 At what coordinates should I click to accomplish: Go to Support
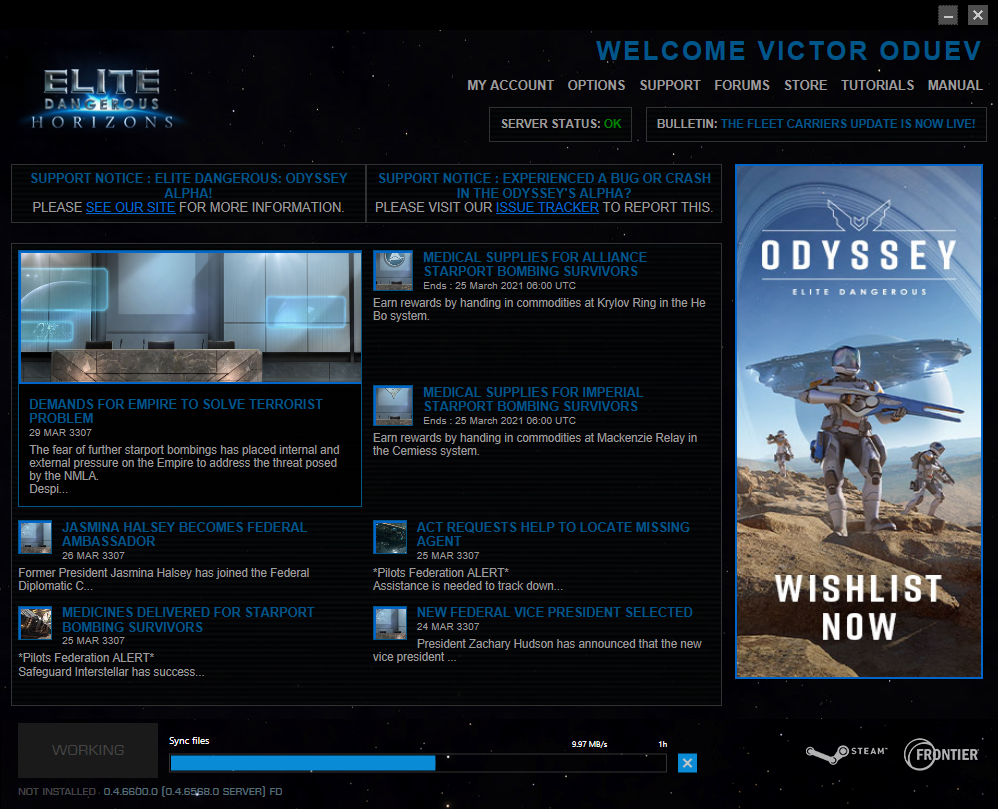(x=670, y=85)
